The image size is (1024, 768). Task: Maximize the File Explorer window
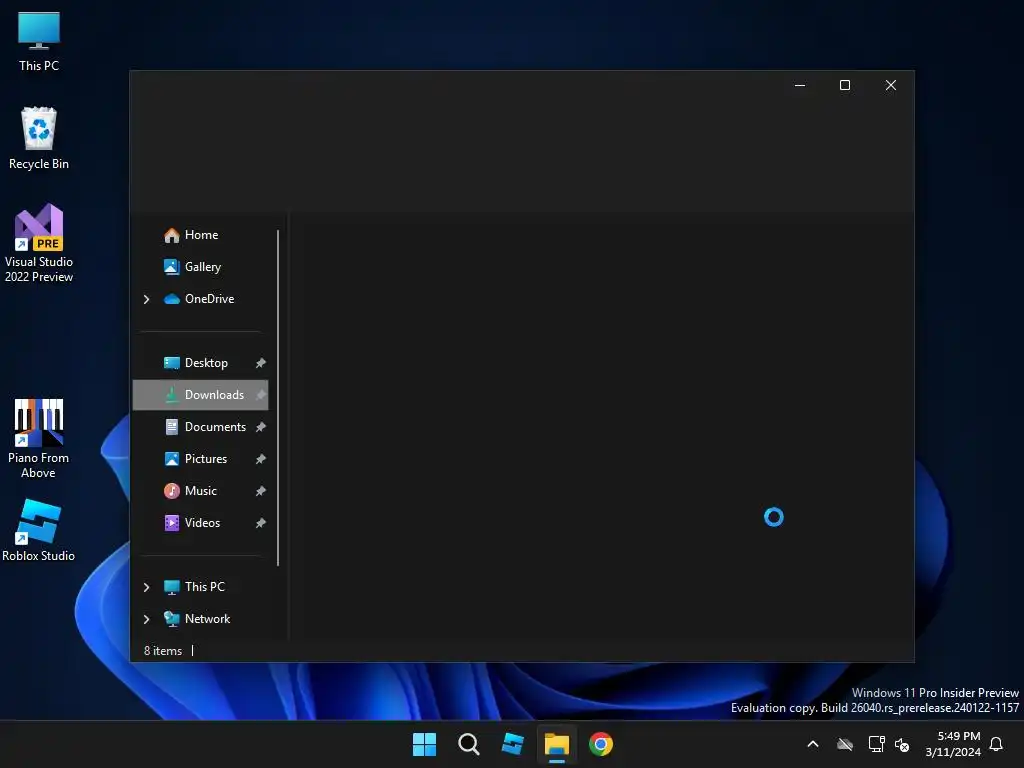(x=844, y=85)
